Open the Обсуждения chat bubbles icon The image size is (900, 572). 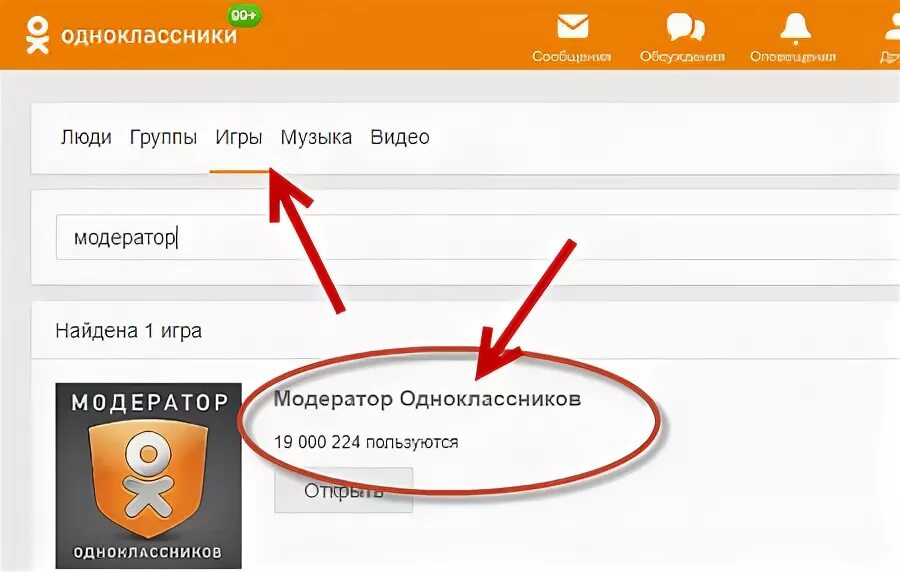[x=684, y=27]
